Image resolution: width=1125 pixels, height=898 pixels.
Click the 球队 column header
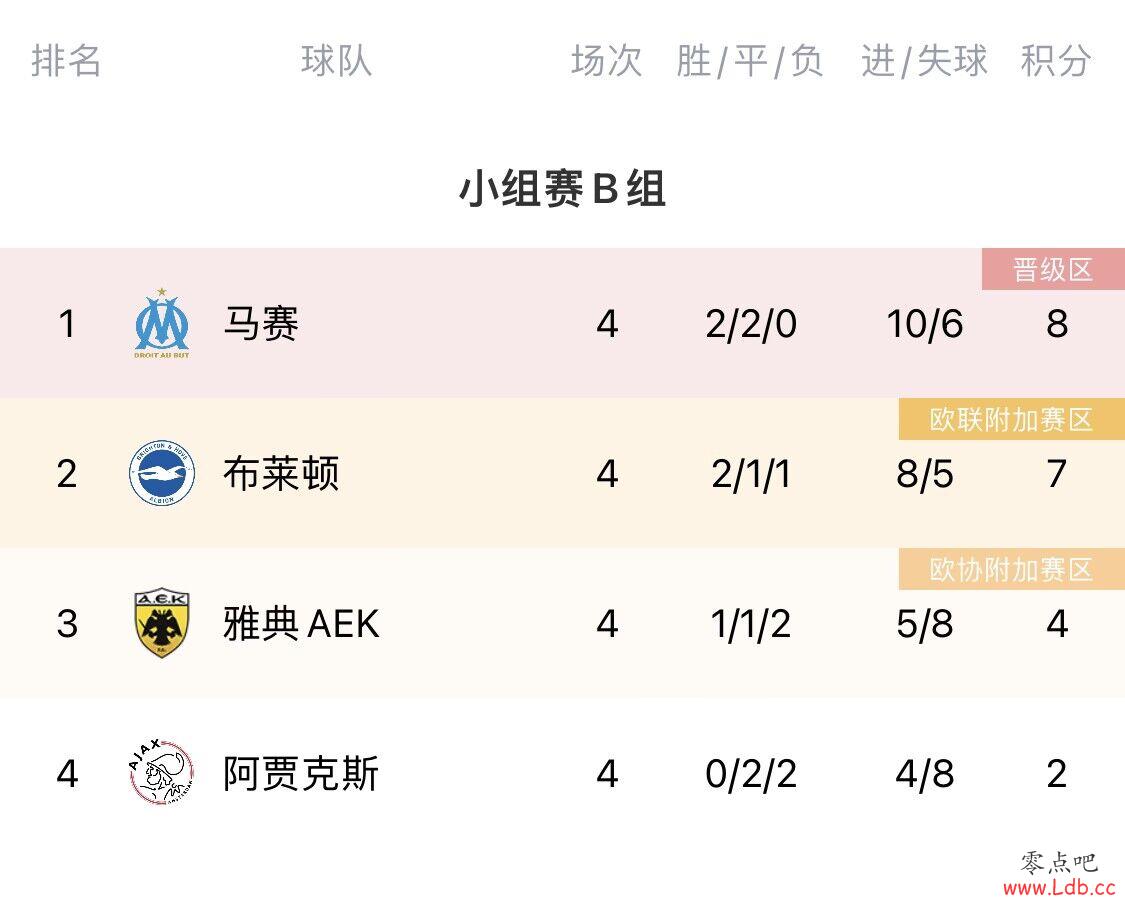(336, 60)
